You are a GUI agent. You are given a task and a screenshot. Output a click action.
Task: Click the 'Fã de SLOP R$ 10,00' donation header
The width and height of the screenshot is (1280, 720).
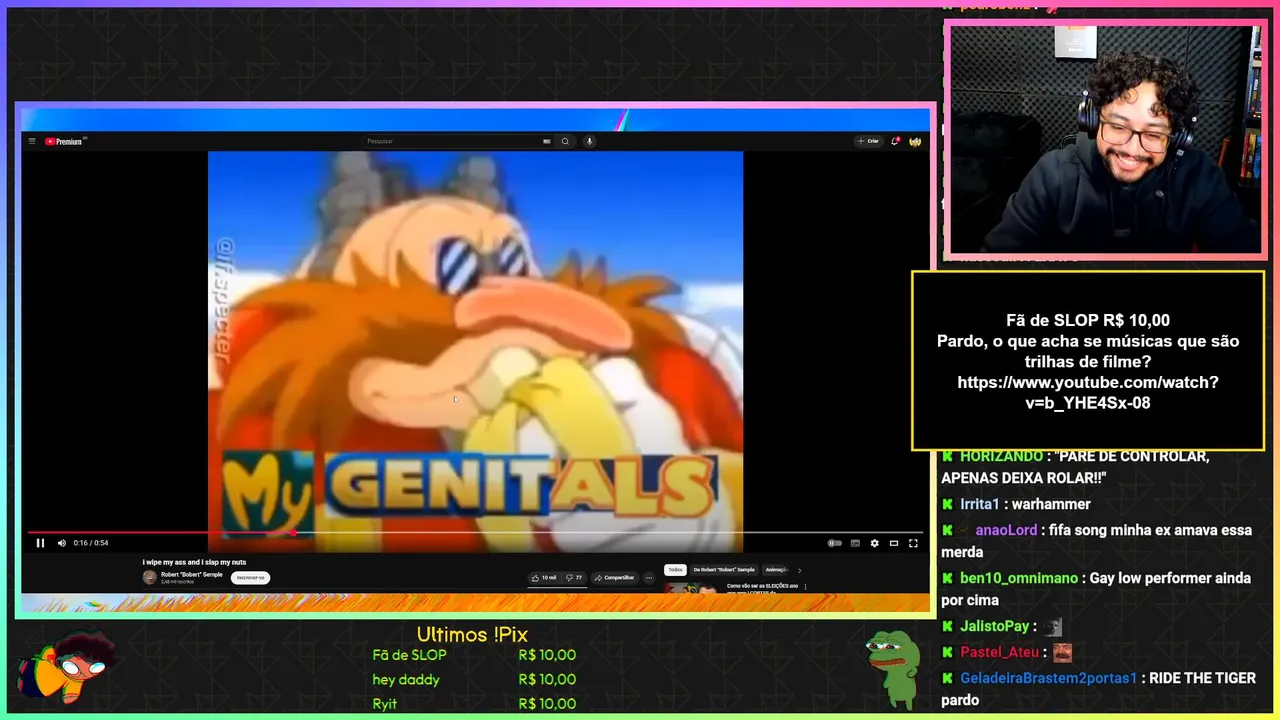click(1088, 320)
